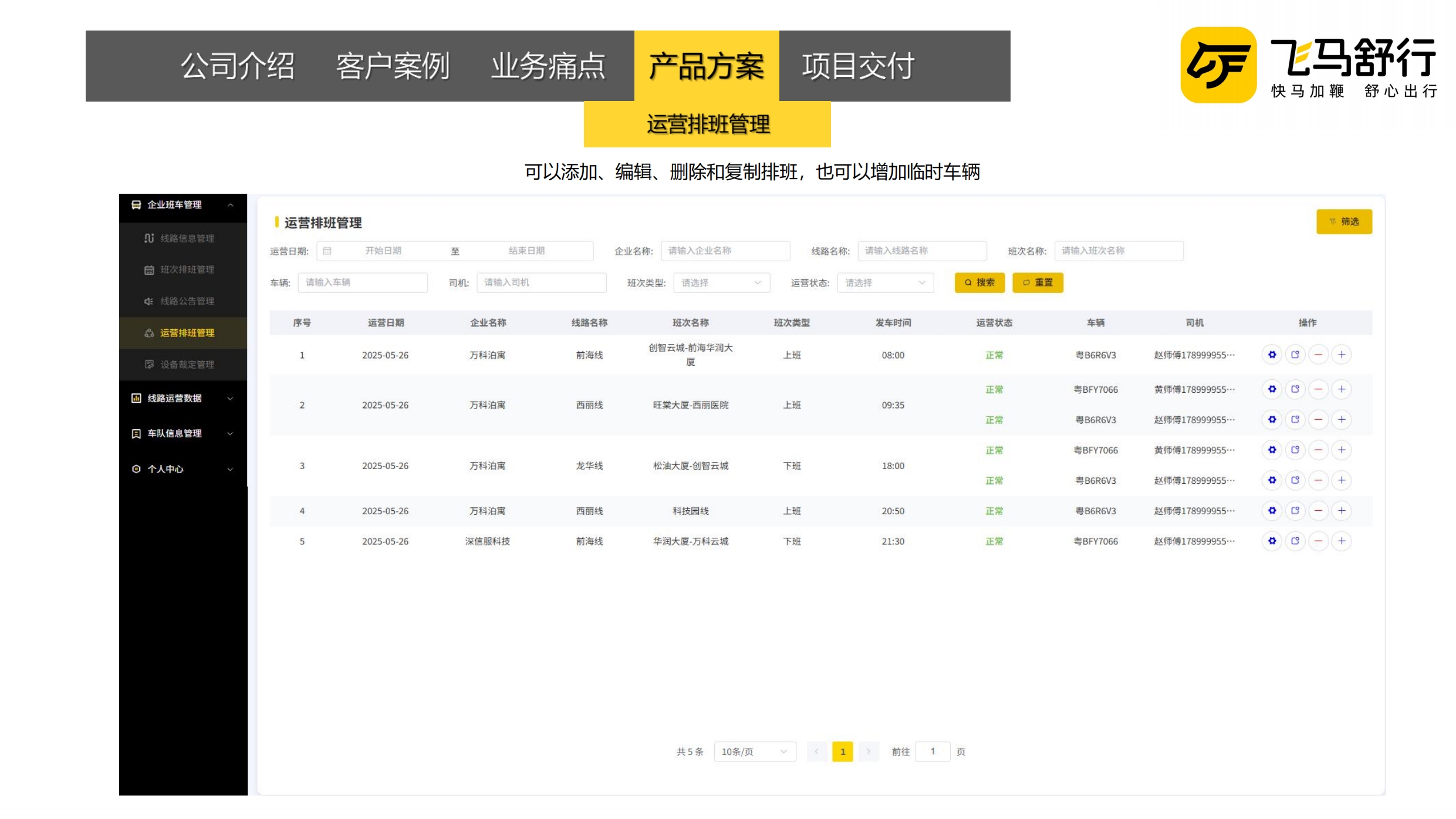Click the 筛选 filter button

pyautogui.click(x=1344, y=222)
